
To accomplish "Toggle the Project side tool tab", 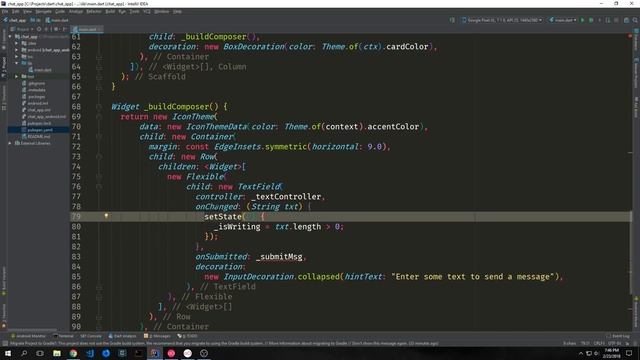I will point(4,67).
